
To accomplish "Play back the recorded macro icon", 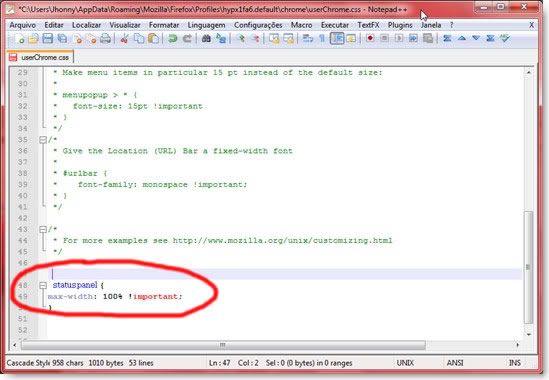I will (399, 38).
